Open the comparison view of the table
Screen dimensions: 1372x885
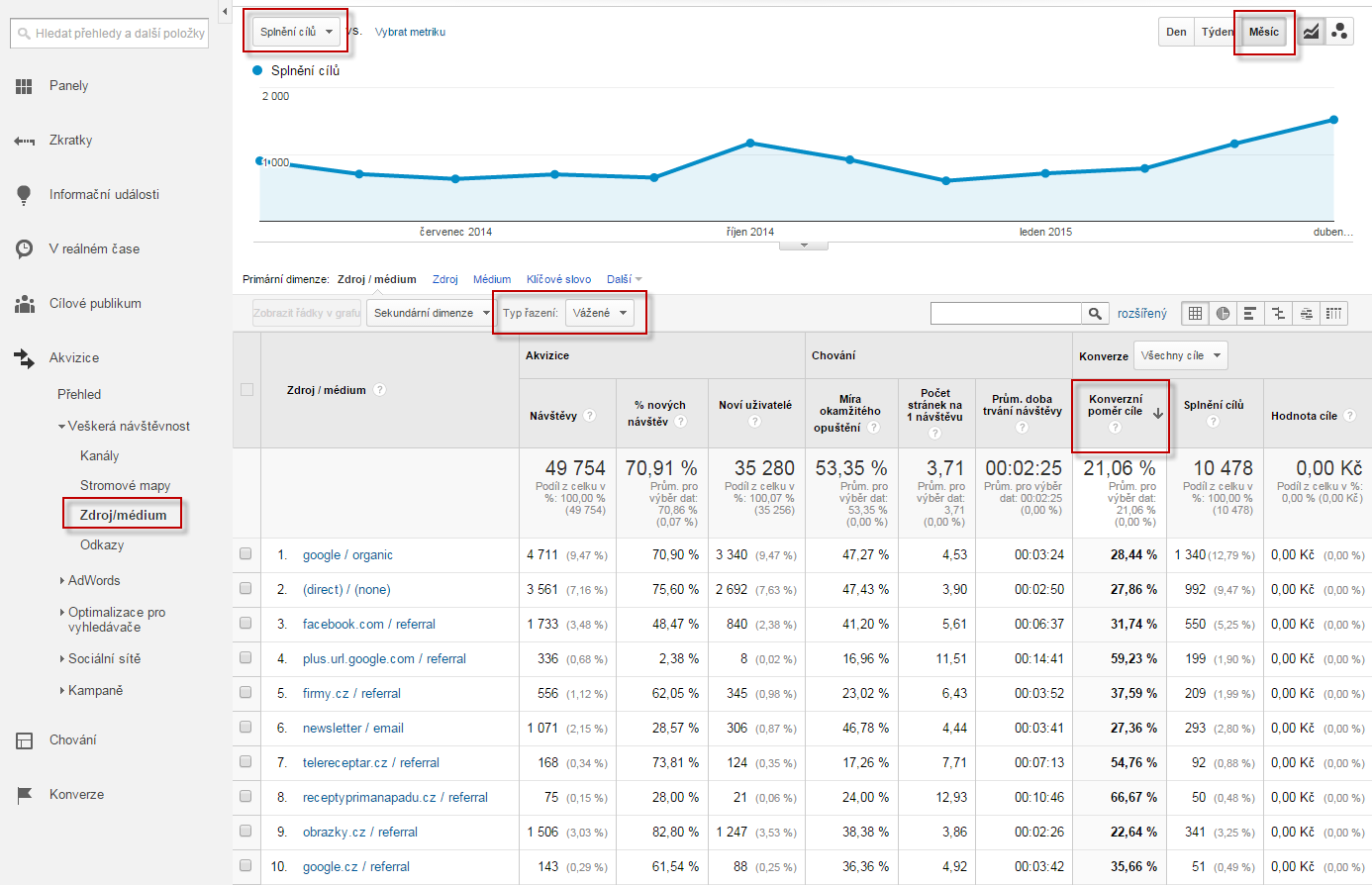tap(1278, 313)
